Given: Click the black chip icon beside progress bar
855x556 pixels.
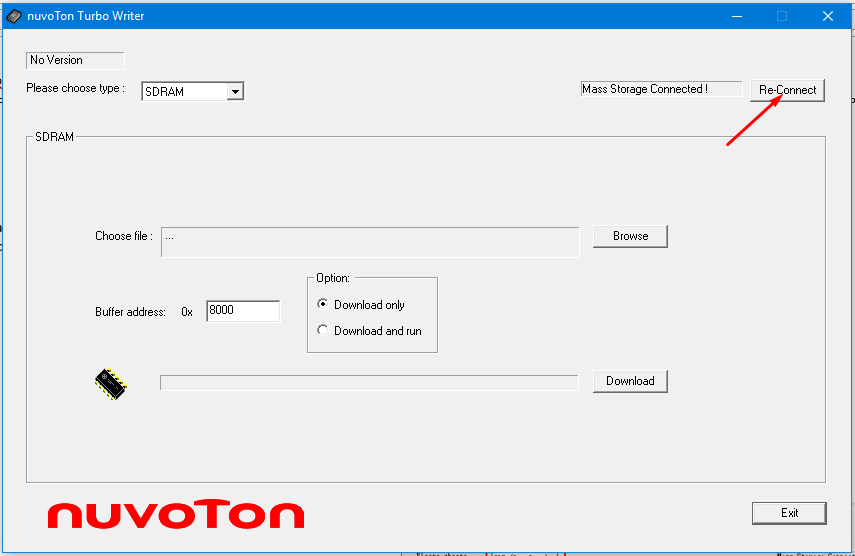Looking at the screenshot, I should (110, 384).
